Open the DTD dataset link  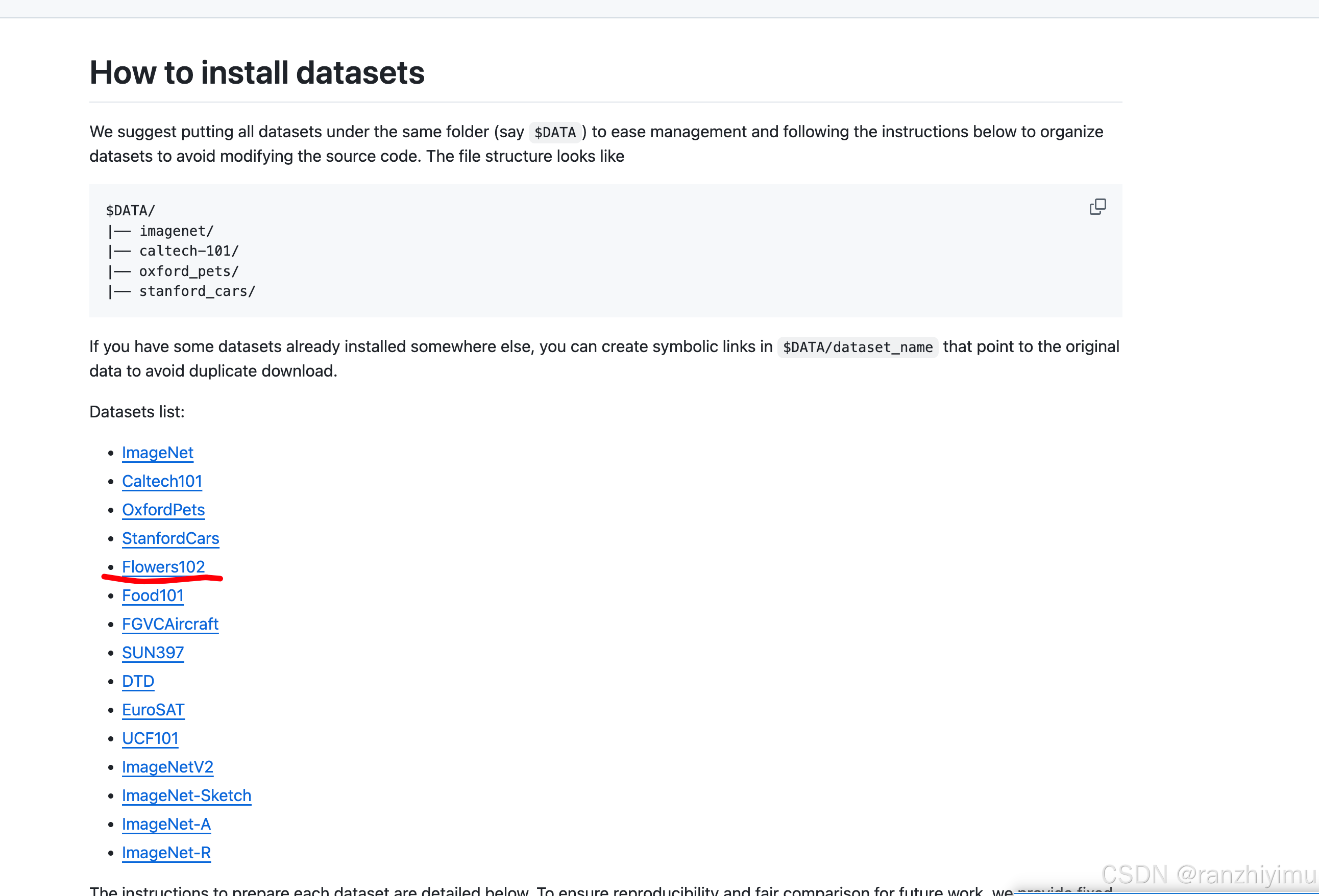[x=138, y=681]
